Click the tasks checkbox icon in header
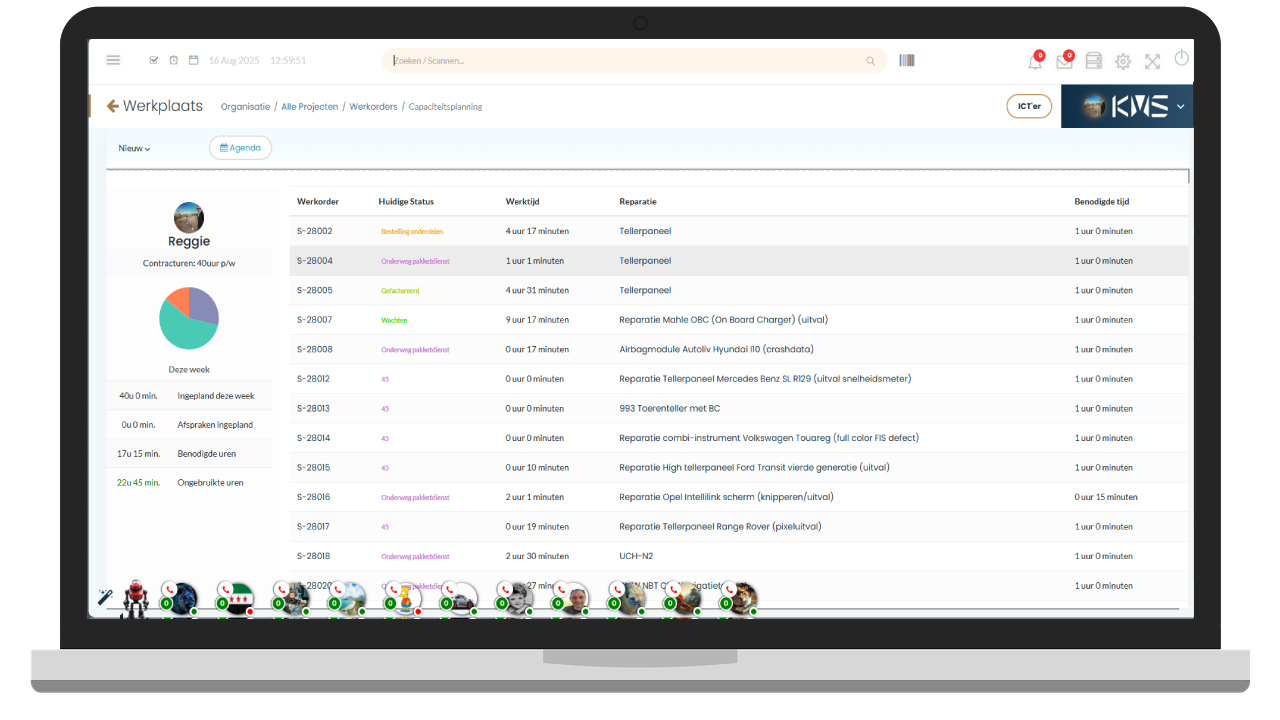This screenshot has width=1280, height=720. (x=154, y=60)
